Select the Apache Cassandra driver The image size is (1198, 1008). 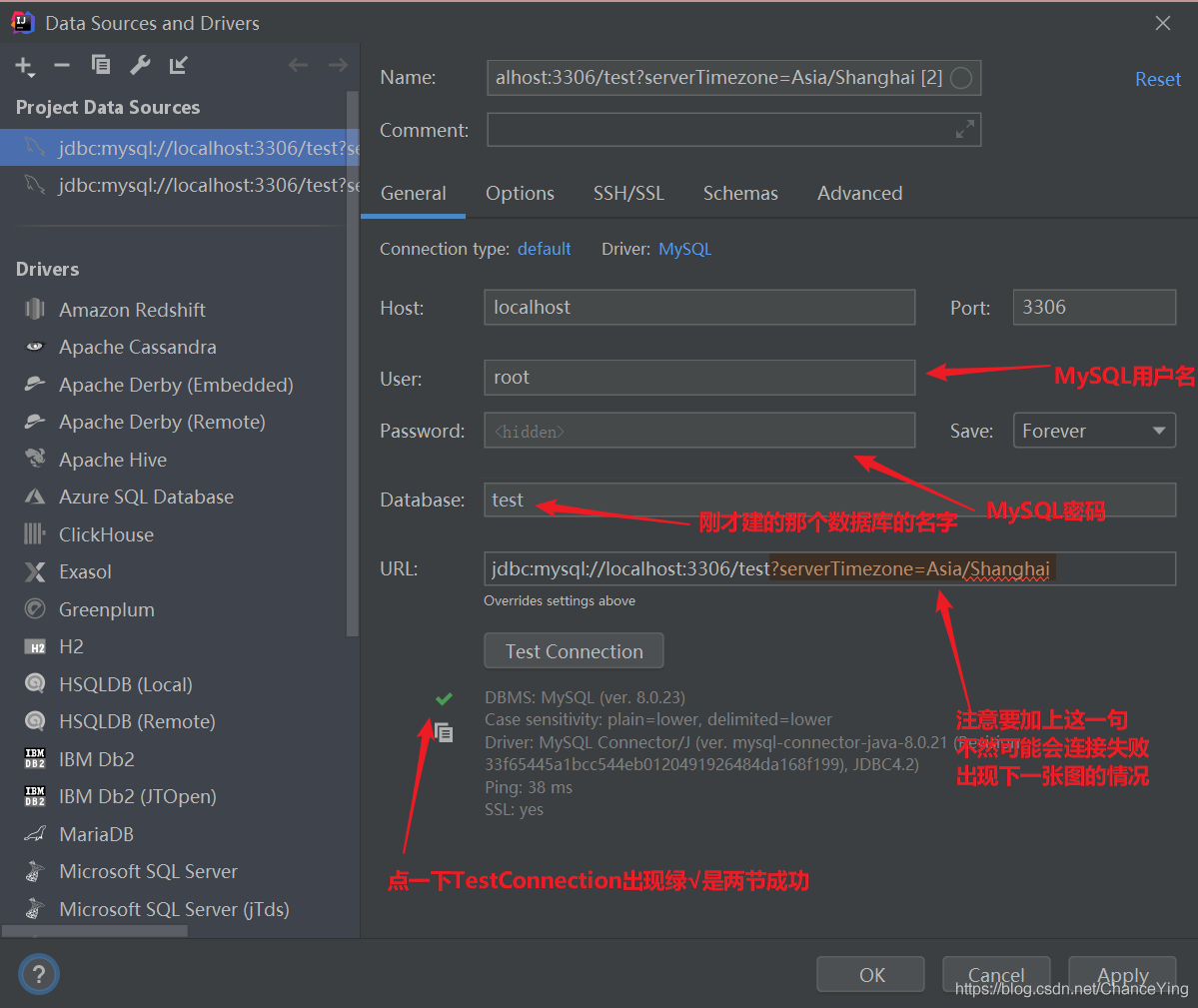coord(138,348)
